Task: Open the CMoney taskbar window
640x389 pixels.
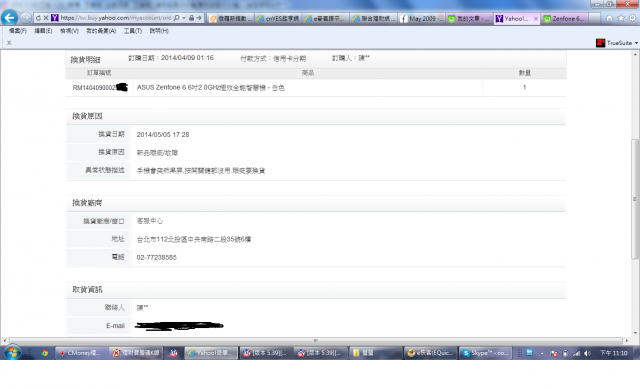Action: (82, 353)
